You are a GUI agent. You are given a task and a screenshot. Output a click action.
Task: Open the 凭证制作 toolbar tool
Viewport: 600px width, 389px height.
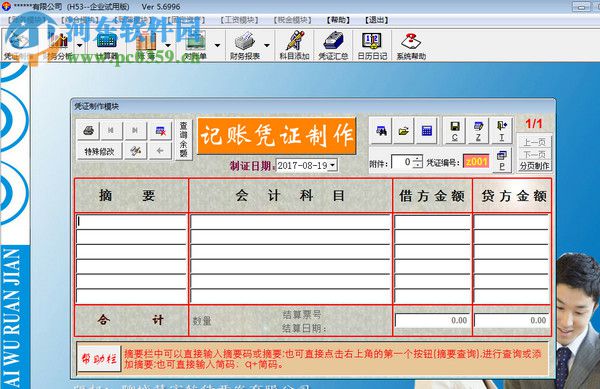click(18, 46)
